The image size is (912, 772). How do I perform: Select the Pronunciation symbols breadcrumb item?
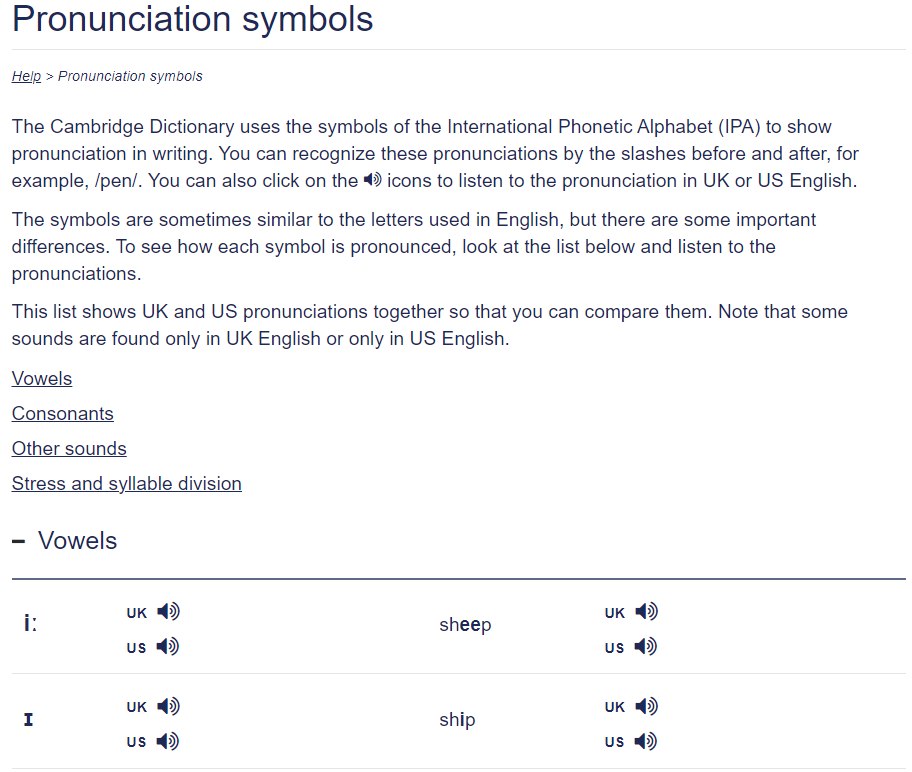click(x=130, y=76)
